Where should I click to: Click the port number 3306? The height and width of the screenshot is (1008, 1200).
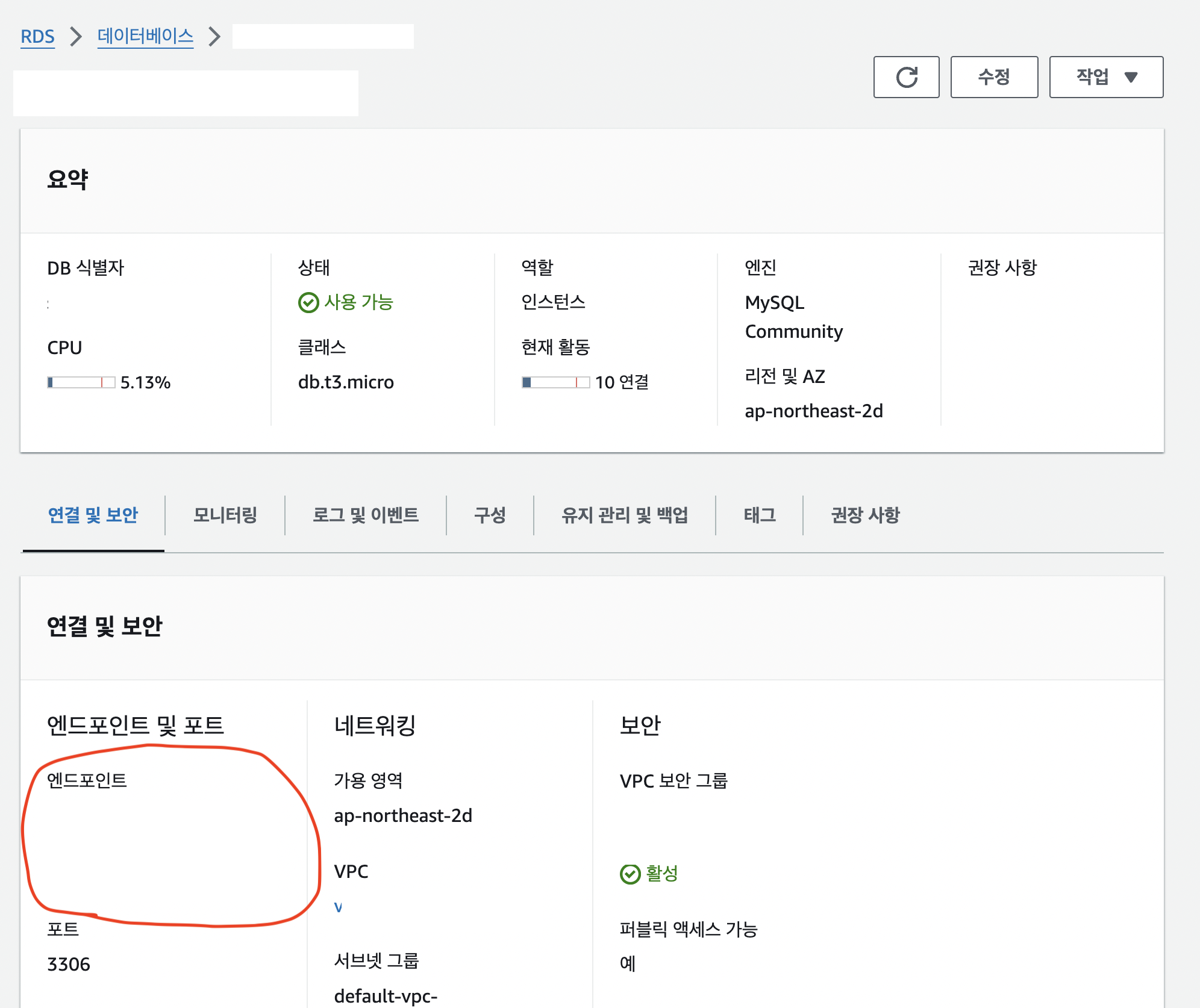(x=69, y=964)
